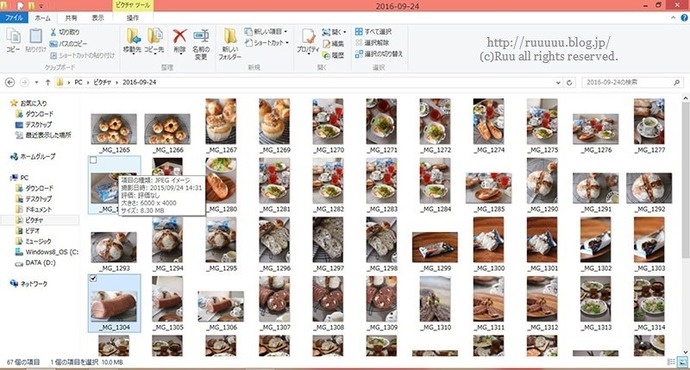
Task: Open the Manage tab under Picture Tools
Action: tap(132, 18)
